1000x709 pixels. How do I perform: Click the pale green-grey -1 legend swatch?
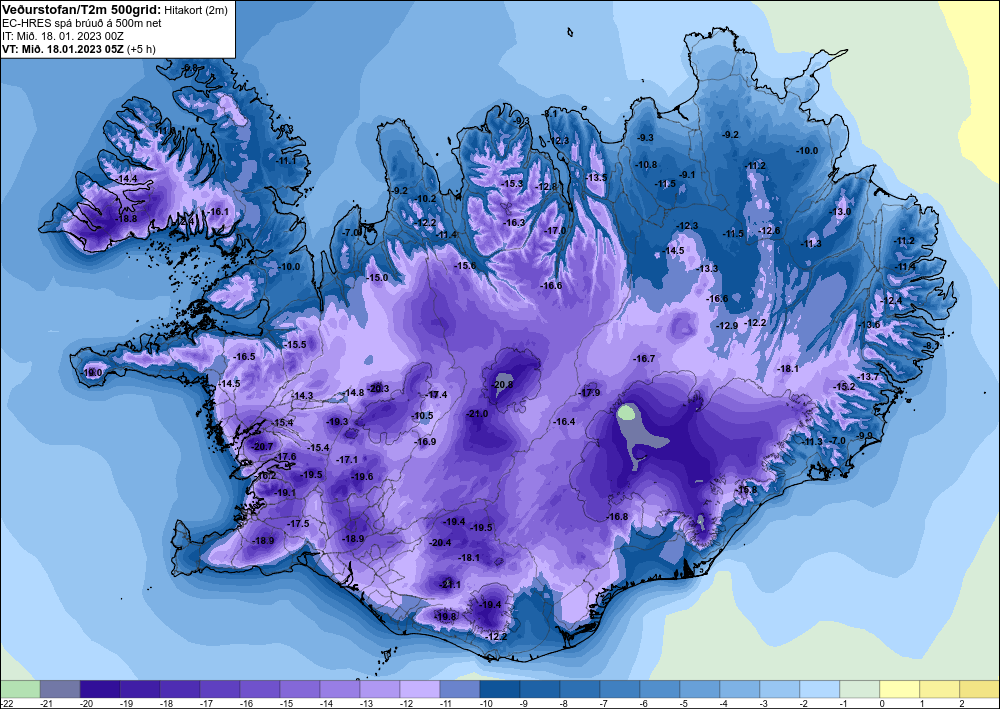point(859,689)
